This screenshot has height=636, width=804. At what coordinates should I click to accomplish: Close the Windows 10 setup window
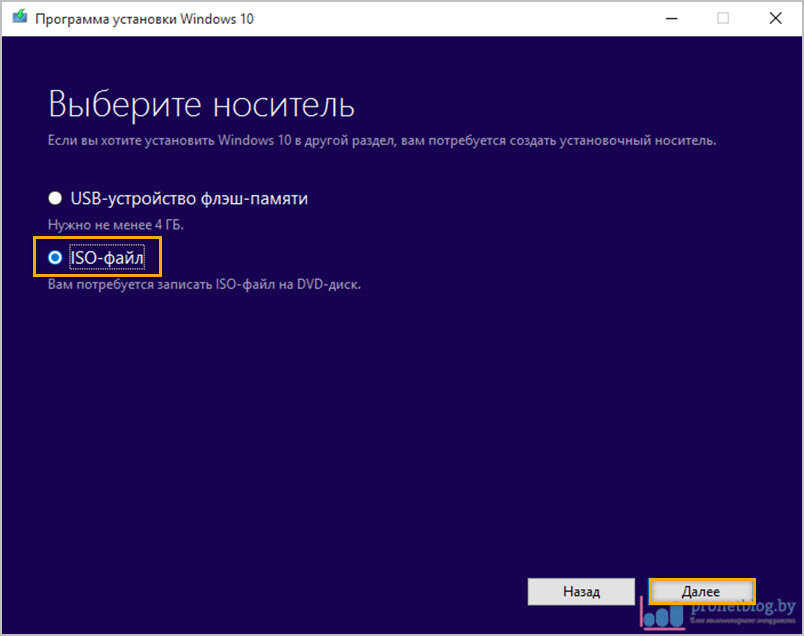(775, 18)
